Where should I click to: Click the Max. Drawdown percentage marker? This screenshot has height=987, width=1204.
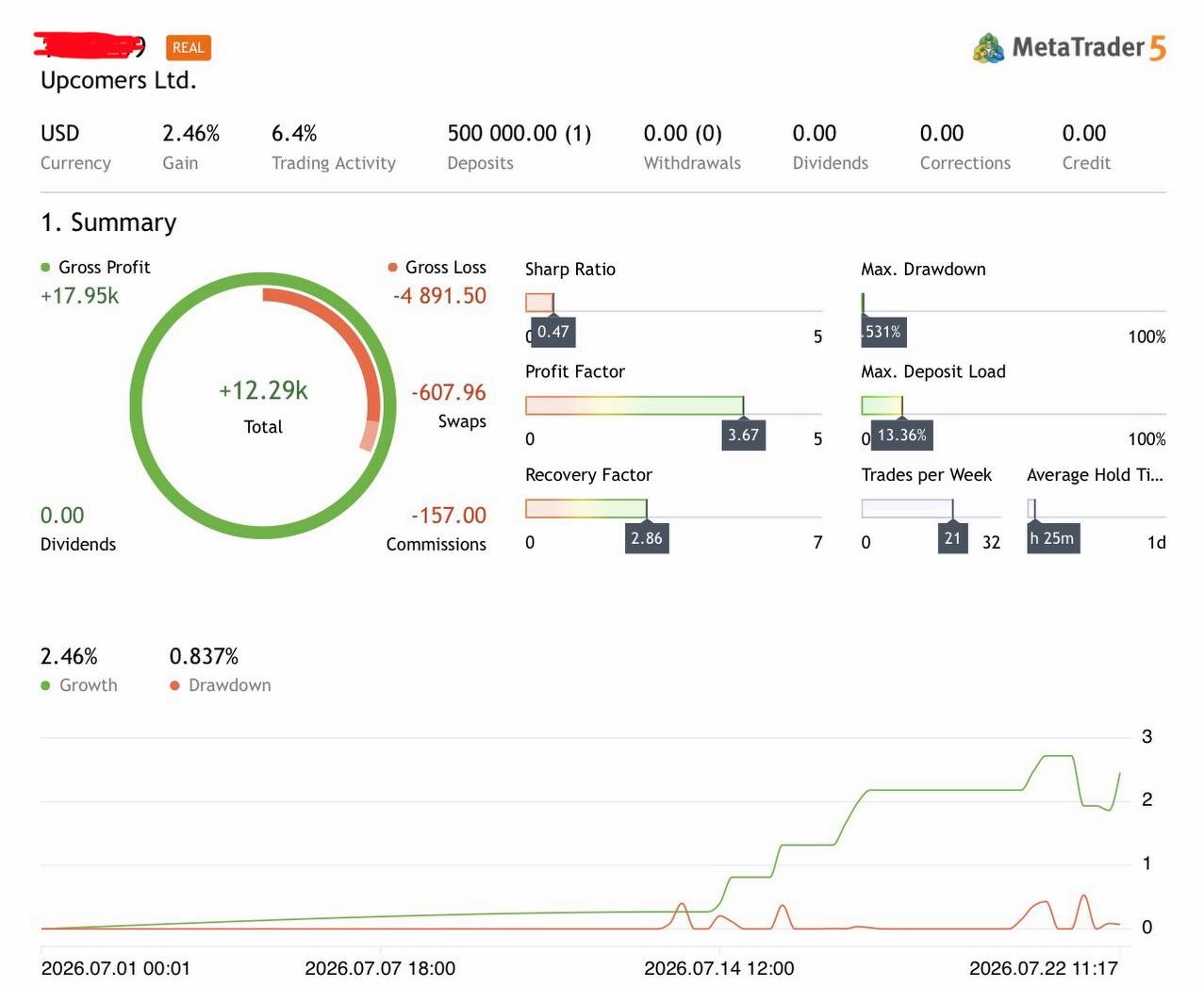click(x=883, y=332)
